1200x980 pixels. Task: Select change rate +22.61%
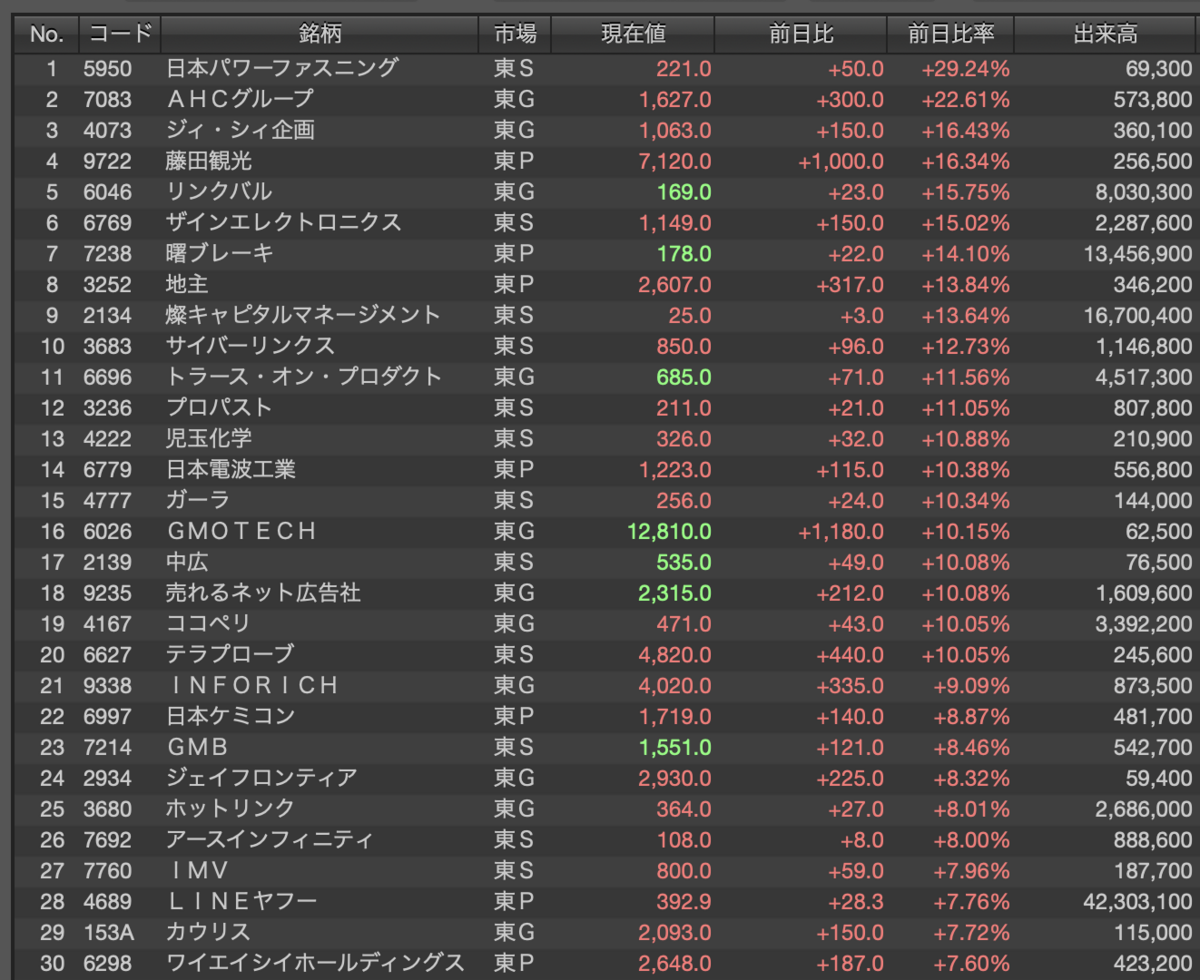[966, 99]
